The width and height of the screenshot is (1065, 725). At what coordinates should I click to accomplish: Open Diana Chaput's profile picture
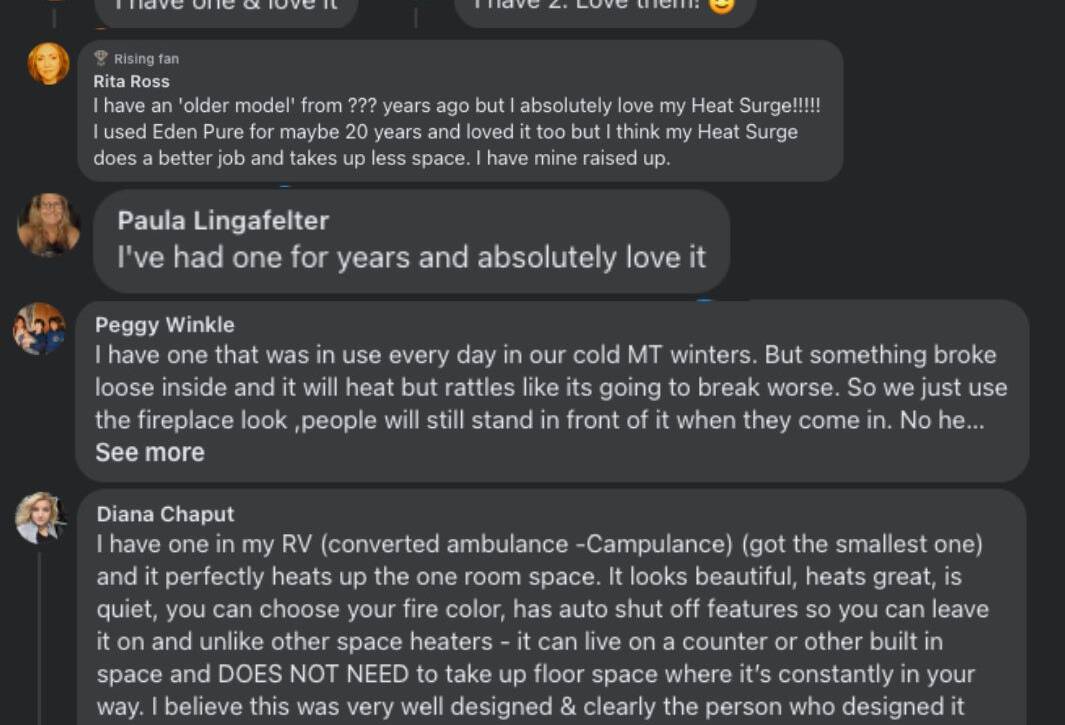[x=40, y=517]
